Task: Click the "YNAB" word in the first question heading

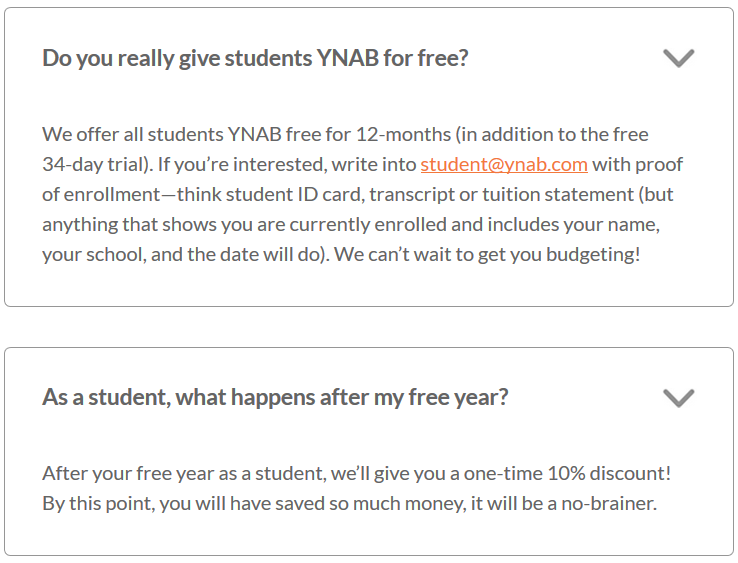Action: click(348, 58)
